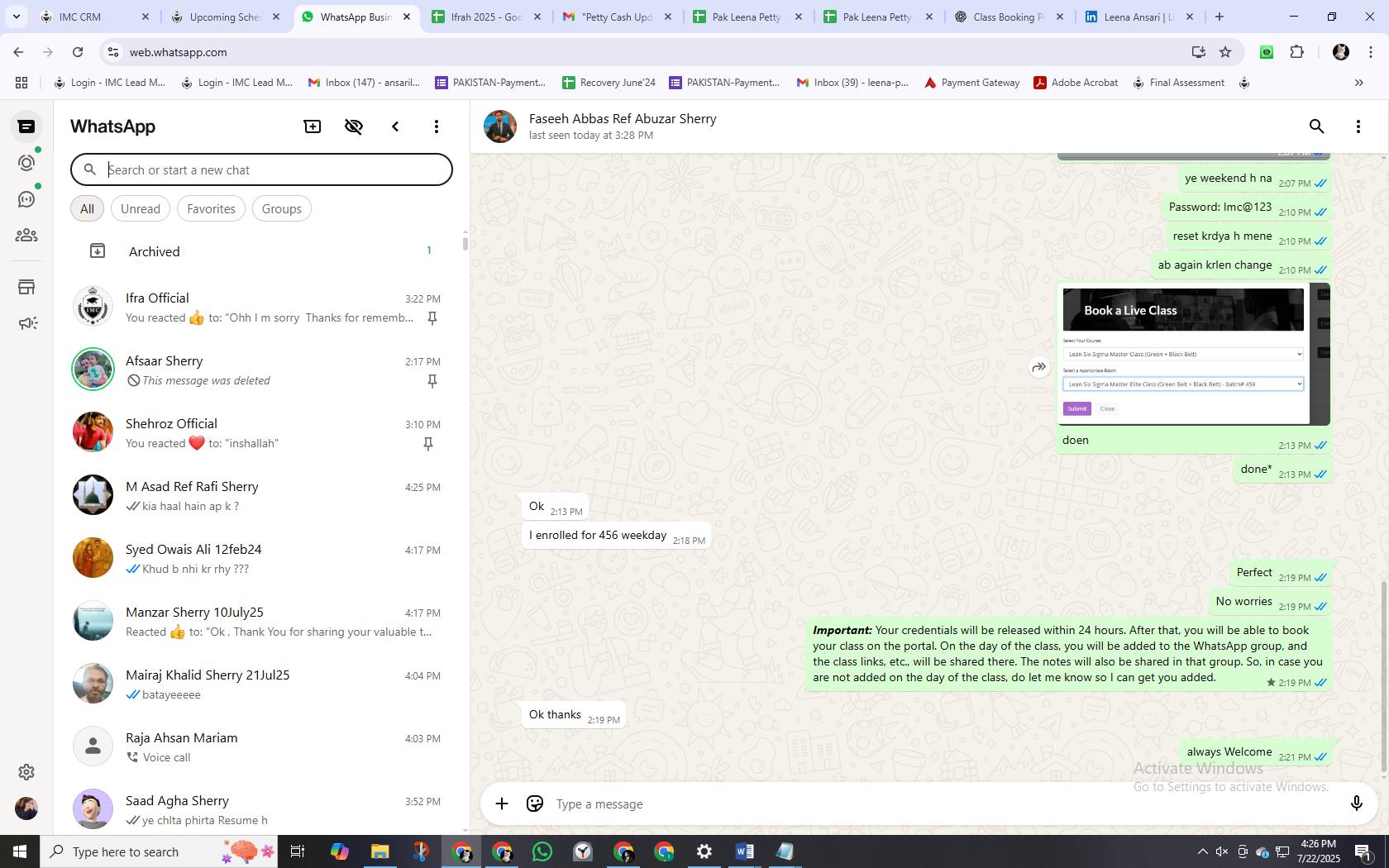Expand the hidden bookmarks chevron
Viewport: 1389px width, 868px height.
1358,83
